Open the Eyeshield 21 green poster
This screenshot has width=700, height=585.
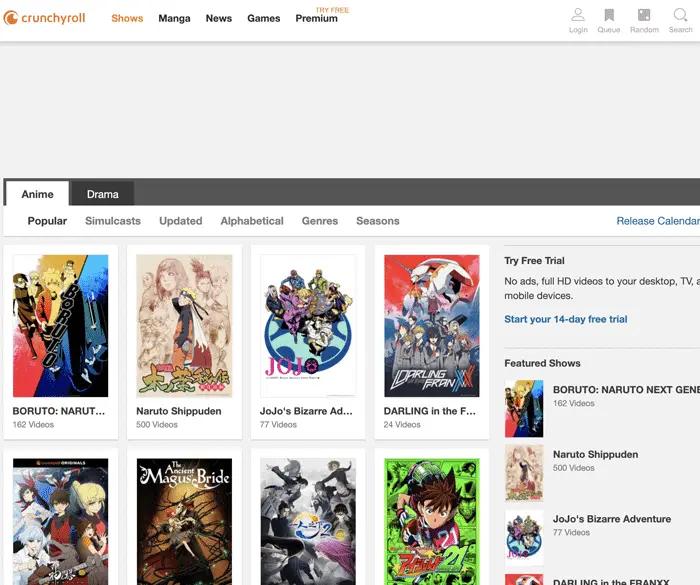pyautogui.click(x=432, y=522)
